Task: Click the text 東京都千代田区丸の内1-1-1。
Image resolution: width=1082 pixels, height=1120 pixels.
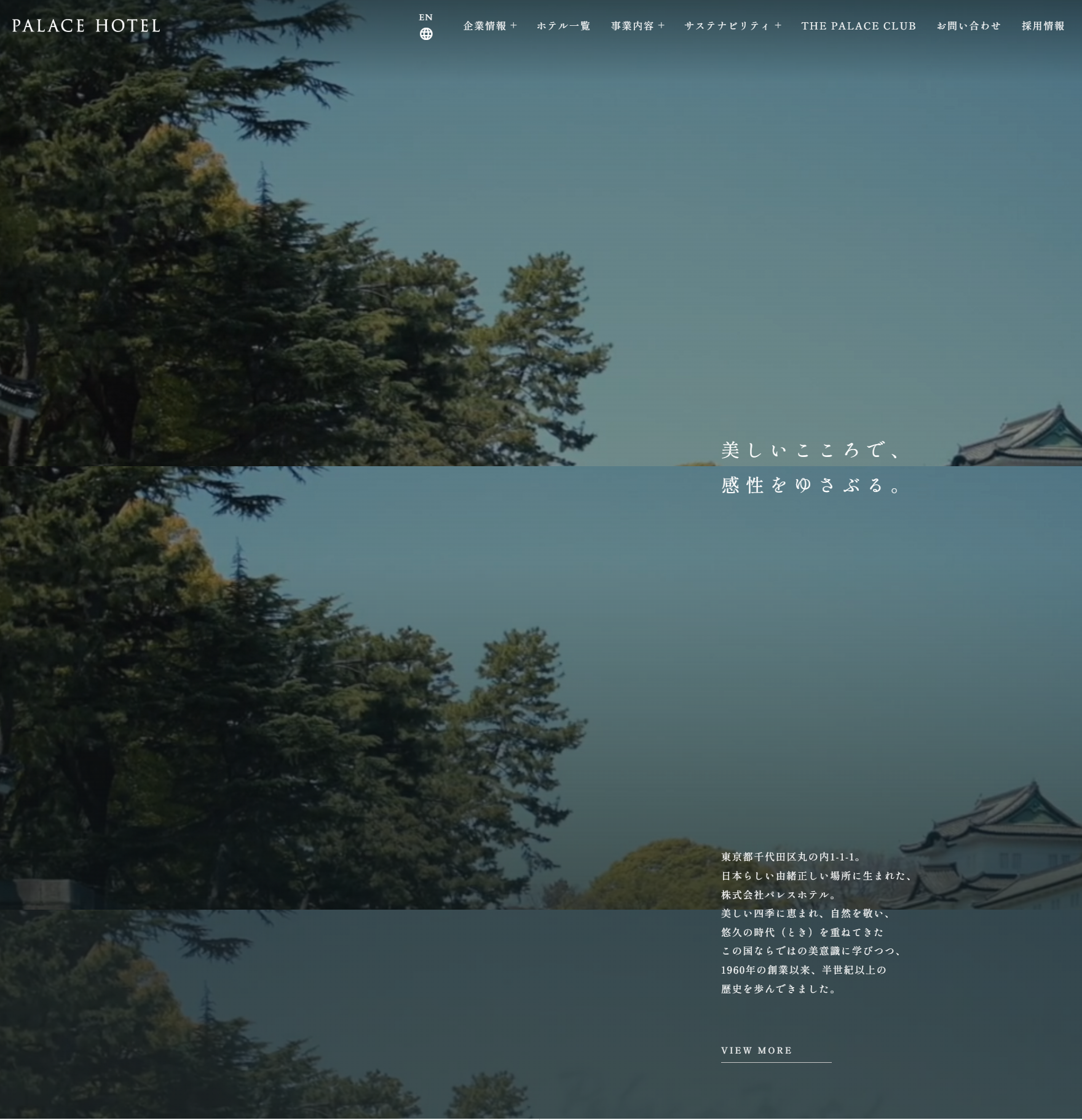Action: pyautogui.click(x=792, y=857)
